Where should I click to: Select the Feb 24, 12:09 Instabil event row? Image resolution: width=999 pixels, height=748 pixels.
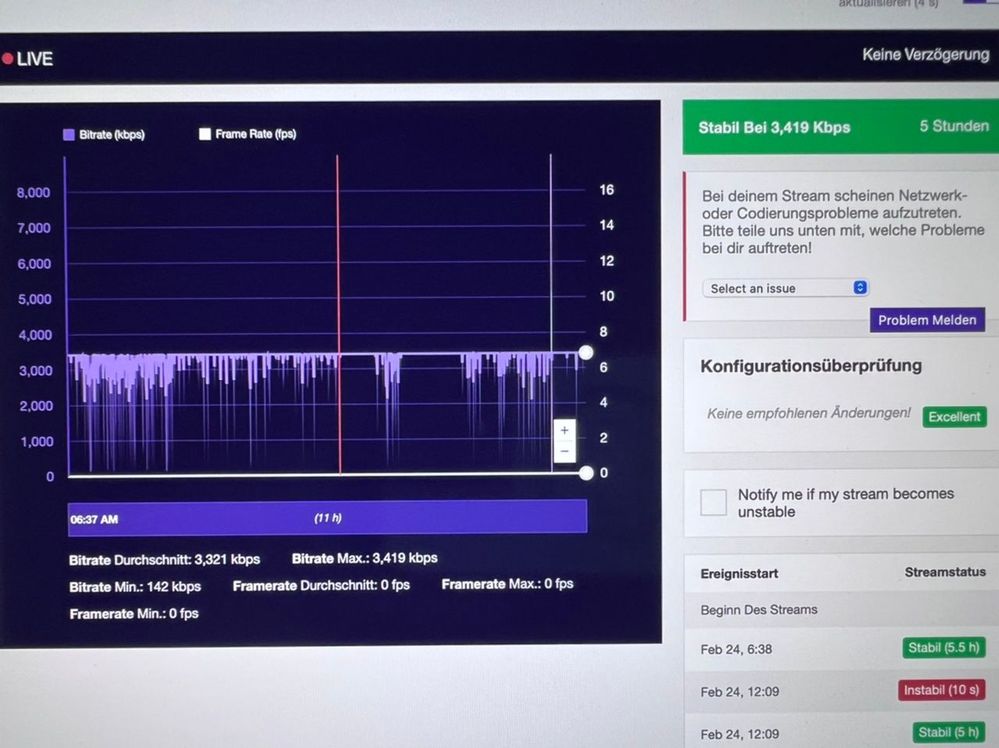click(842, 691)
